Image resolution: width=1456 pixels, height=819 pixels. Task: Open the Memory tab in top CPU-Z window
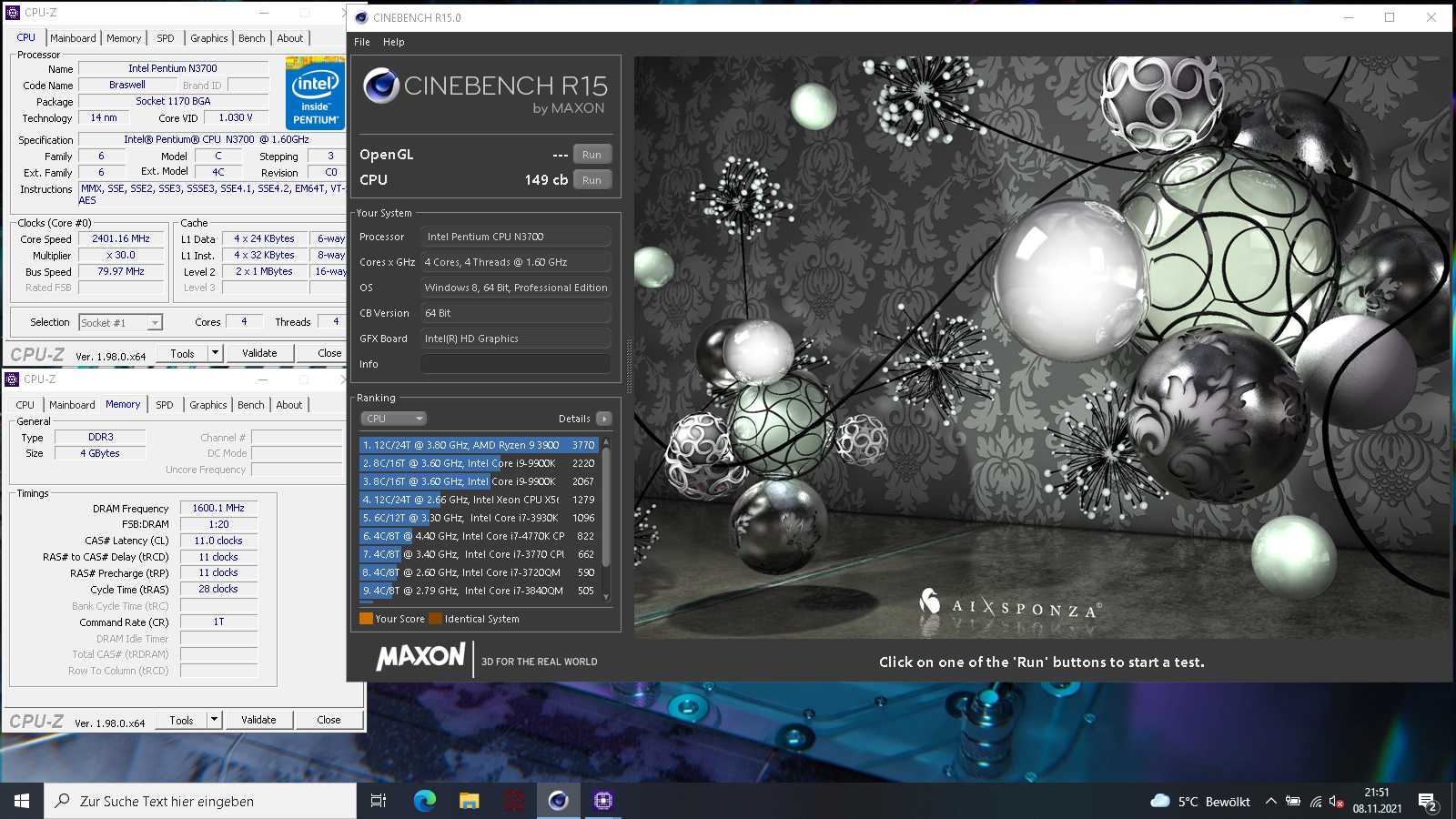[124, 38]
